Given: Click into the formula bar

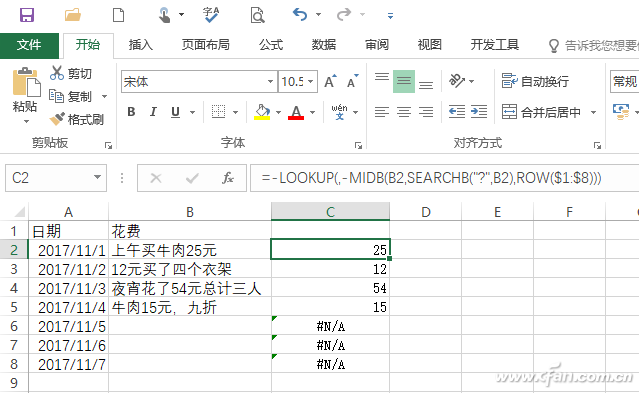Looking at the screenshot, I should coord(445,178).
